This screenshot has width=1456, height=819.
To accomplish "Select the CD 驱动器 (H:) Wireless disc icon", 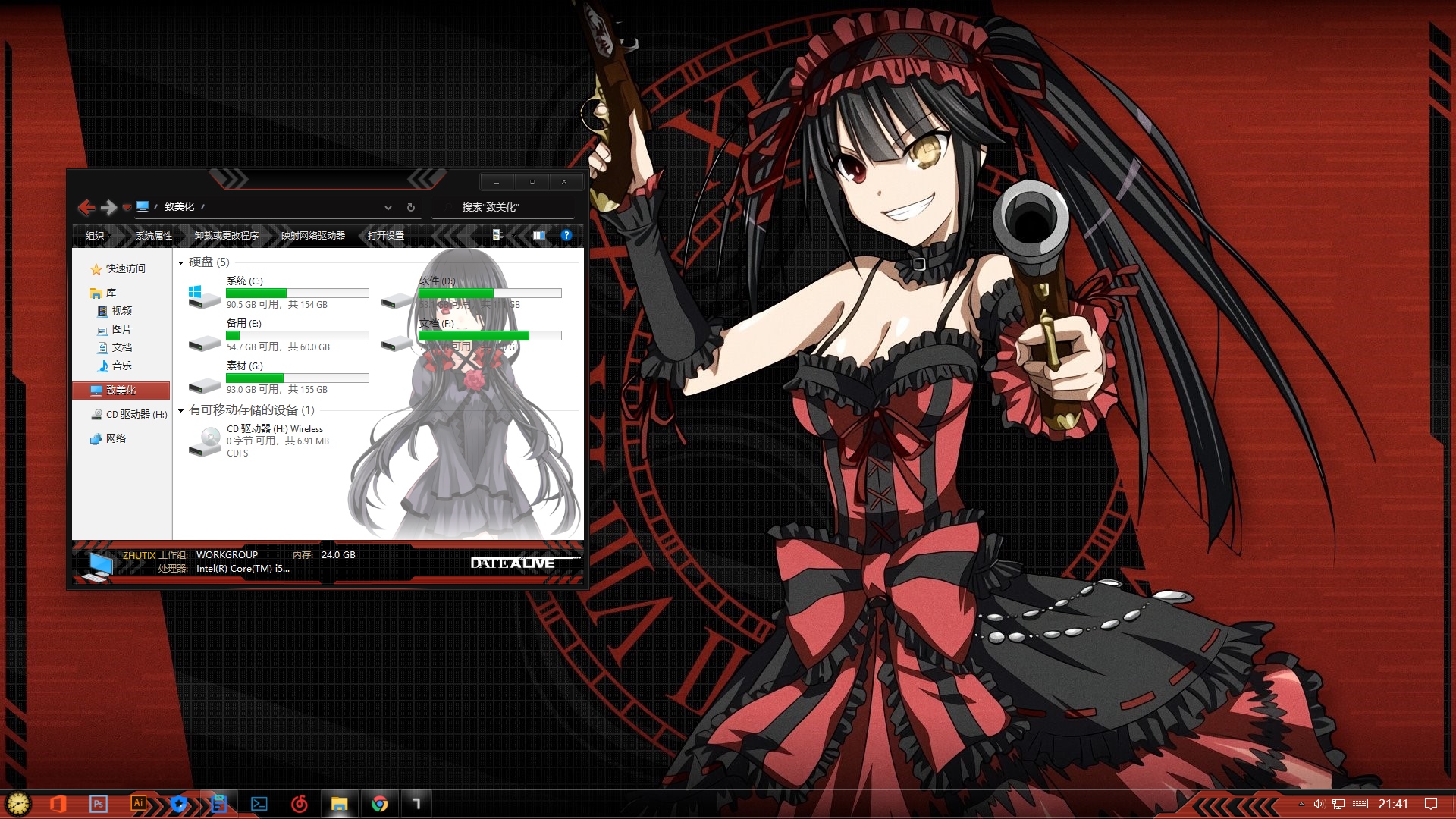I will pos(205,441).
